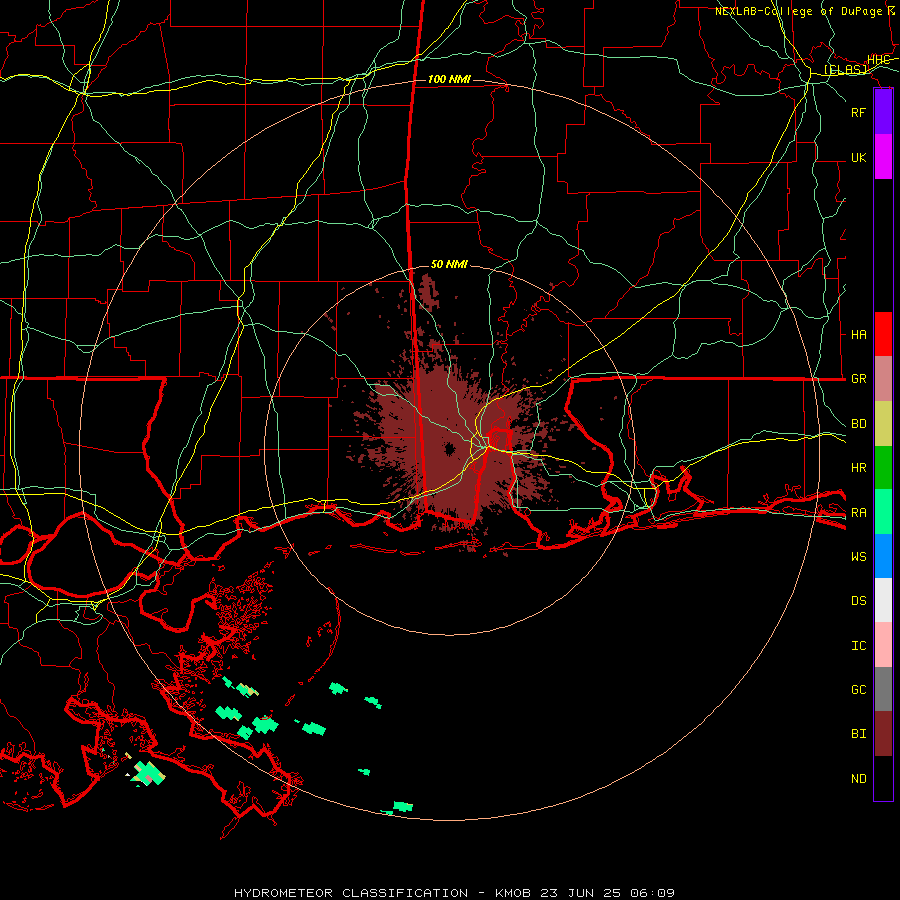The height and width of the screenshot is (900, 900).
Task: Click the magenta UK color swatch
Action: tap(883, 156)
